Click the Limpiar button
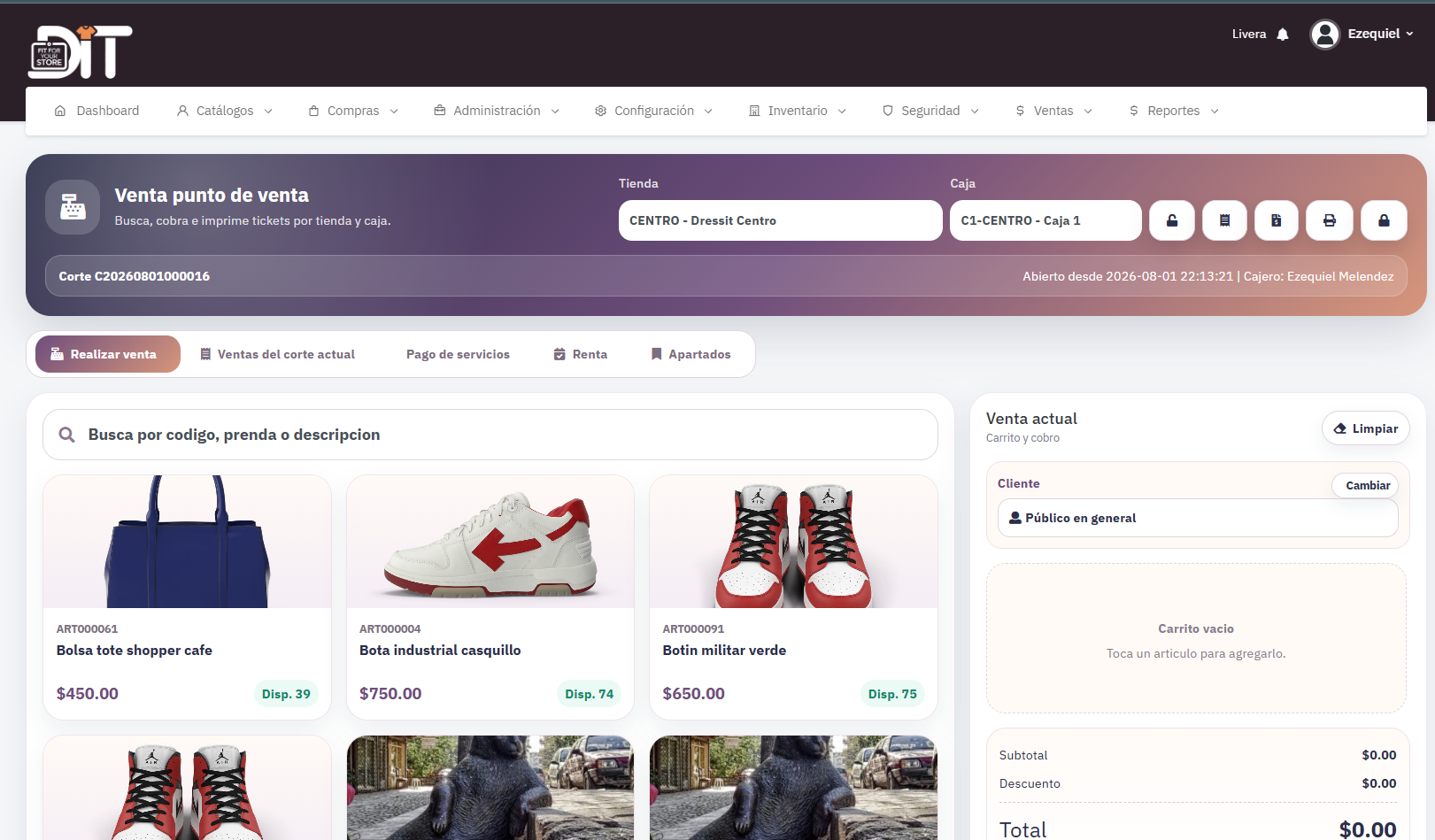The height and width of the screenshot is (840, 1435). click(x=1365, y=428)
